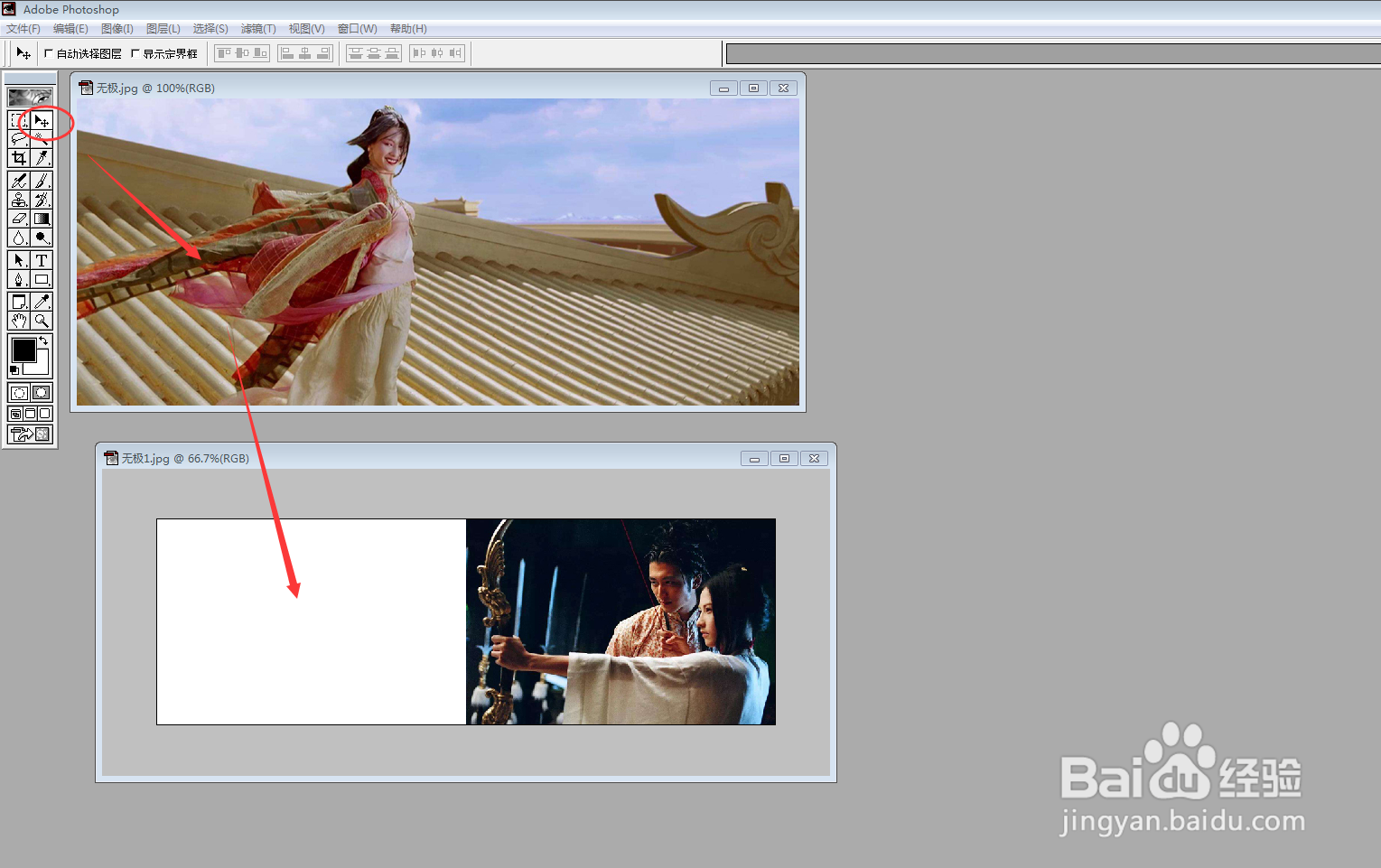Open the 文件(F) menu

coord(23,29)
